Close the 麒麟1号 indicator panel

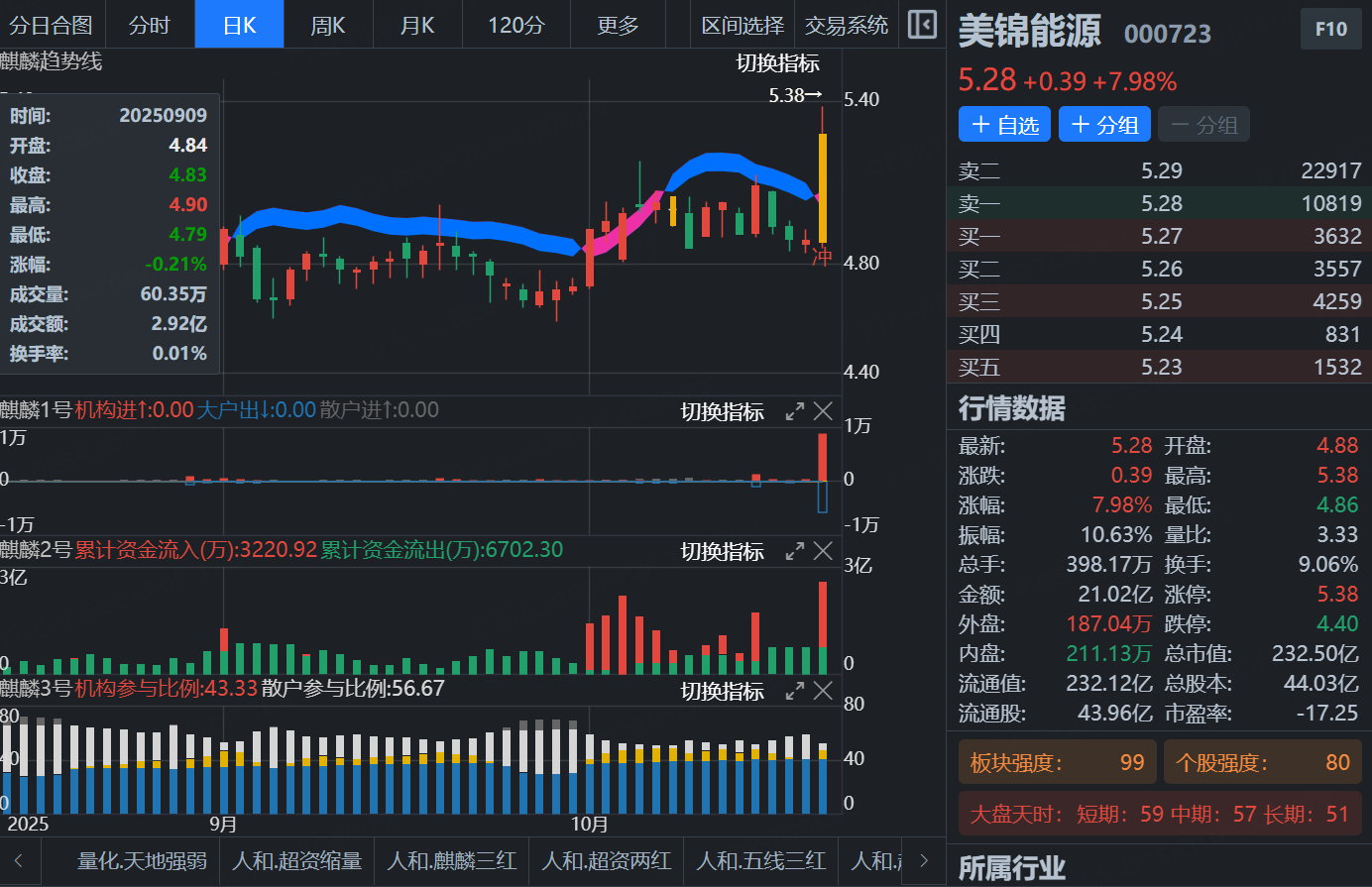(823, 411)
